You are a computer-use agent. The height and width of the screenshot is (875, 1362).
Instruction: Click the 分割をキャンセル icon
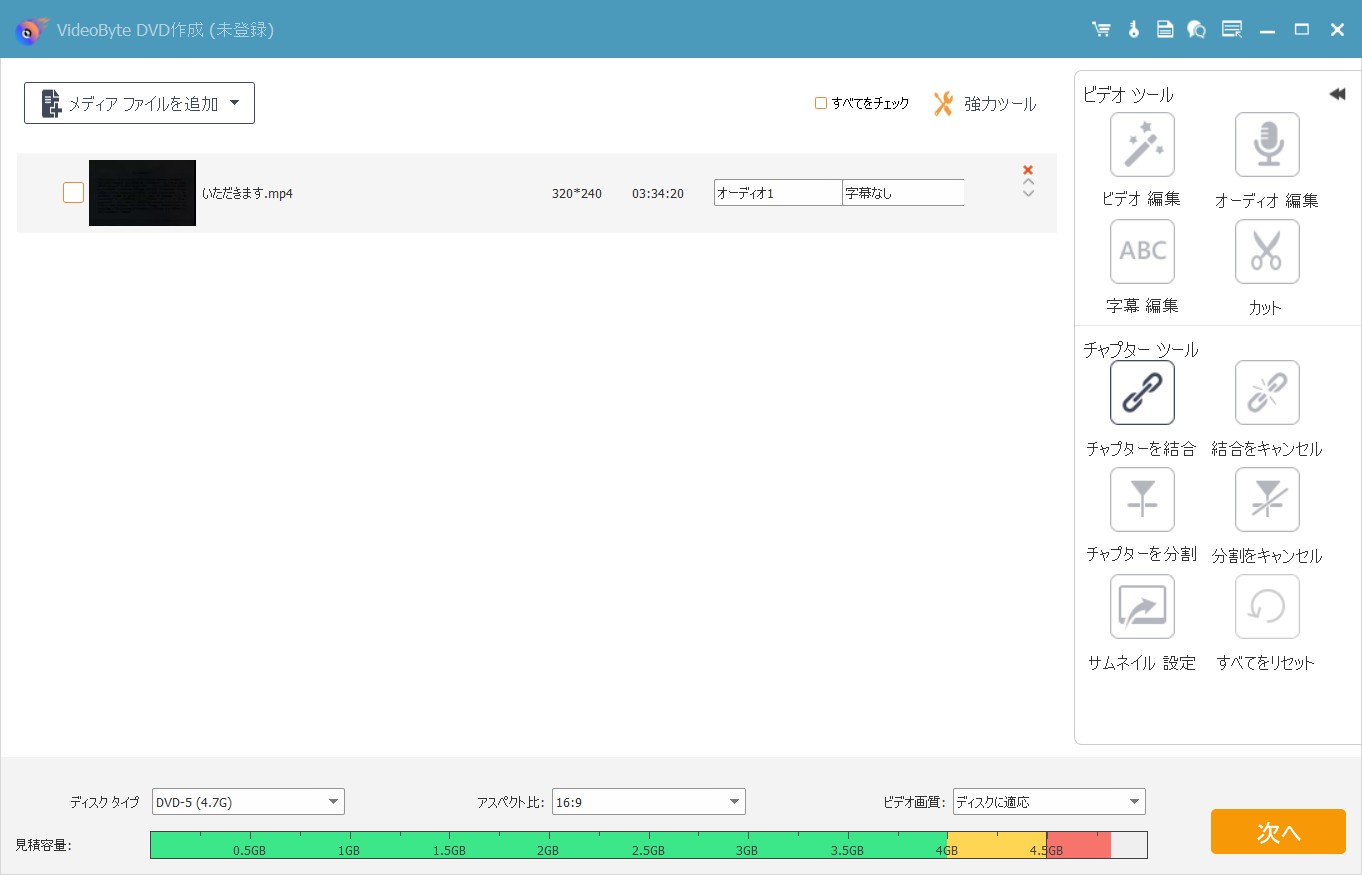coord(1267,500)
